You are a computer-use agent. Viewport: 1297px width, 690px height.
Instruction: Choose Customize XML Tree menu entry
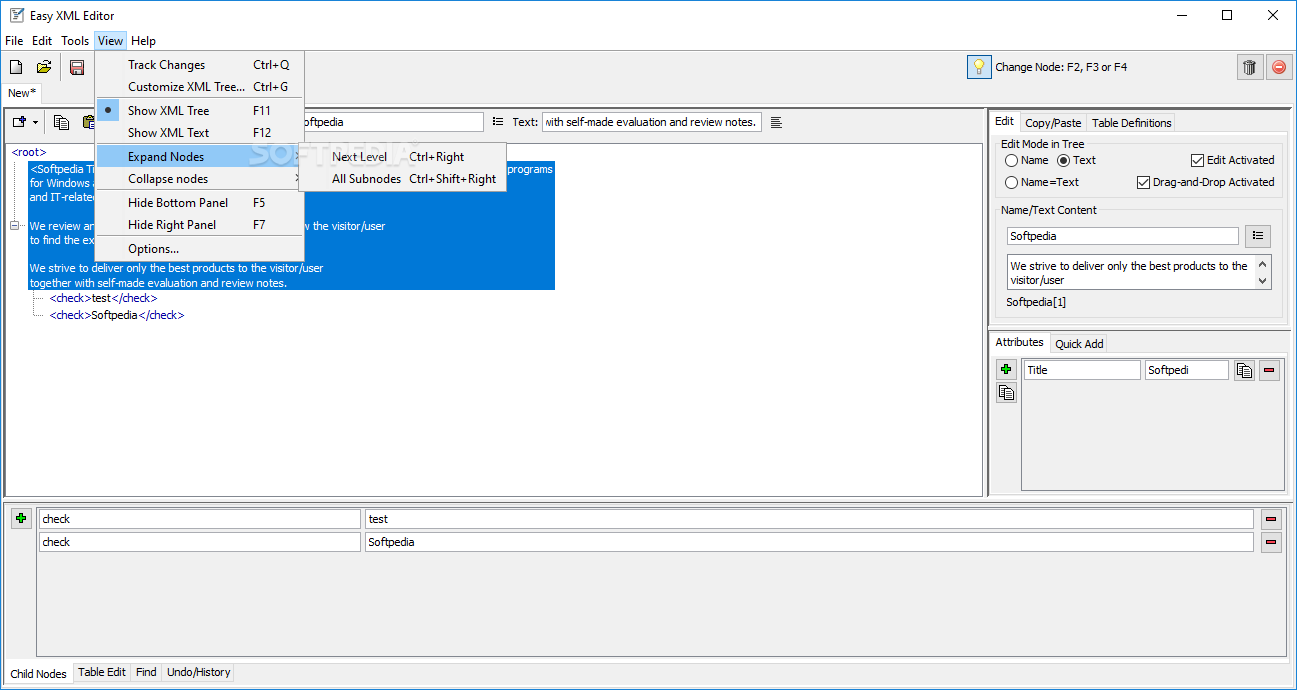tap(199, 87)
